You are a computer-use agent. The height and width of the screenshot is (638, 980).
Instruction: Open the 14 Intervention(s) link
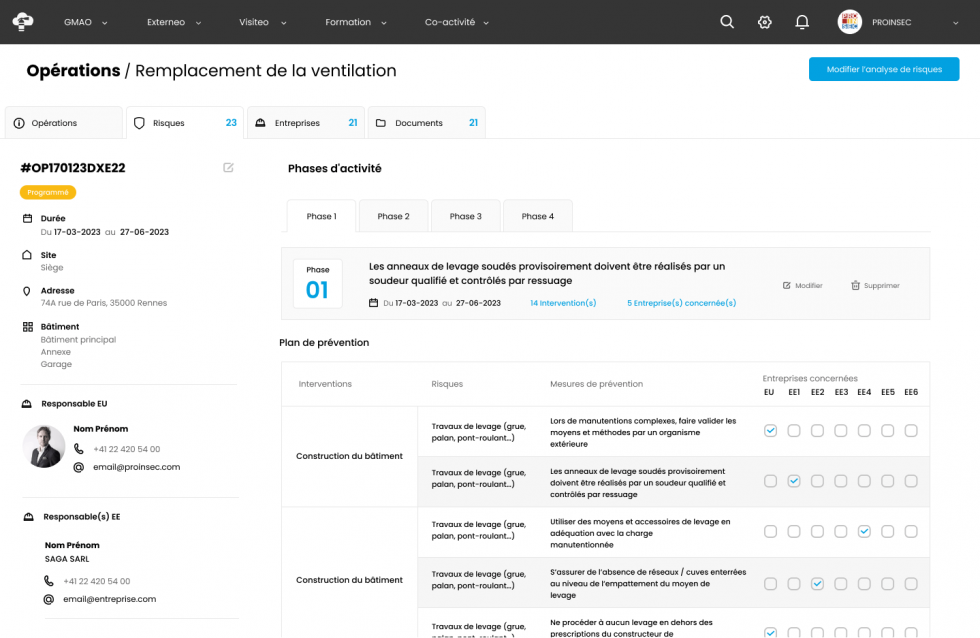563,303
